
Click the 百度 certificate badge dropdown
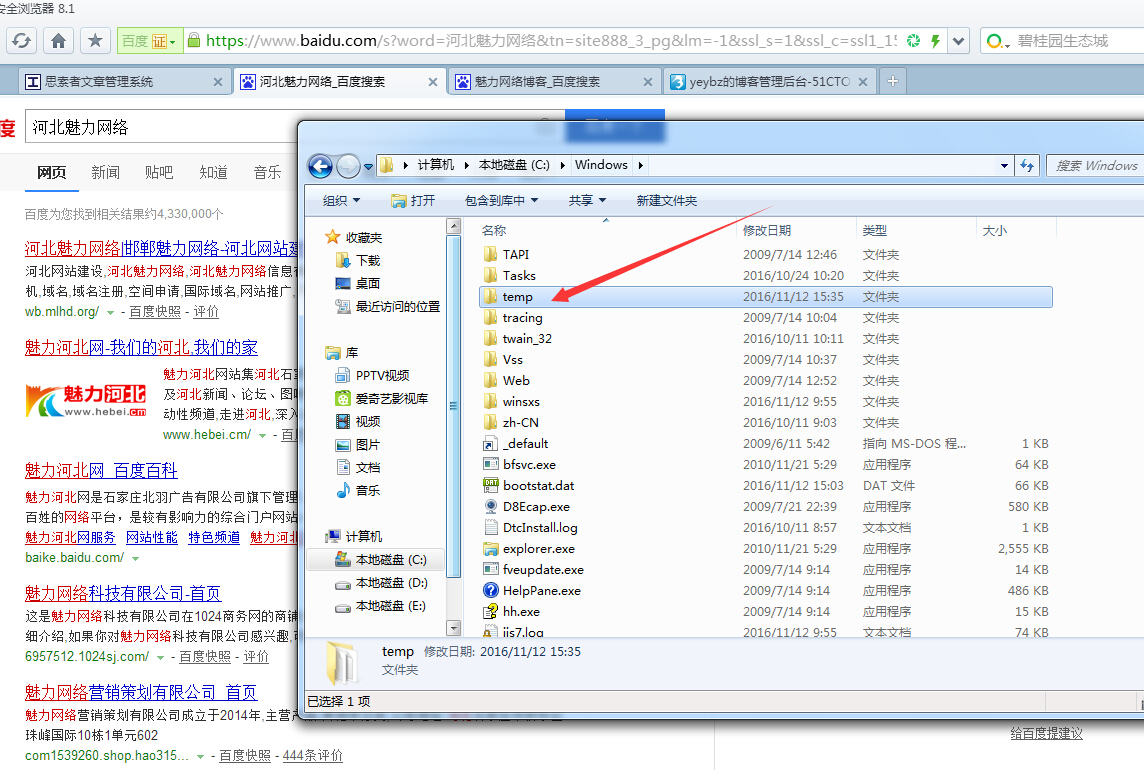pyautogui.click(x=149, y=41)
